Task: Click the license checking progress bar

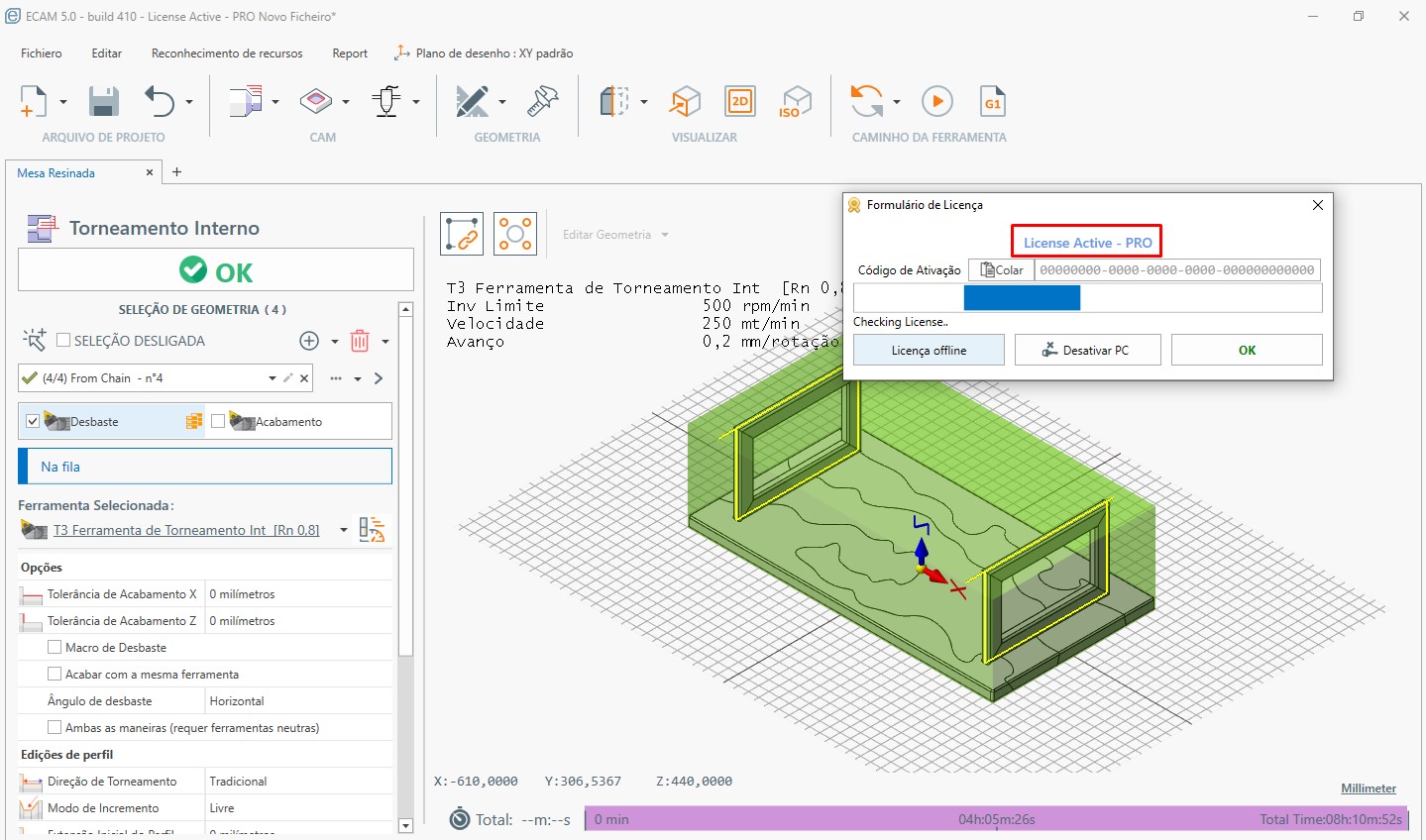Action: point(1087,298)
